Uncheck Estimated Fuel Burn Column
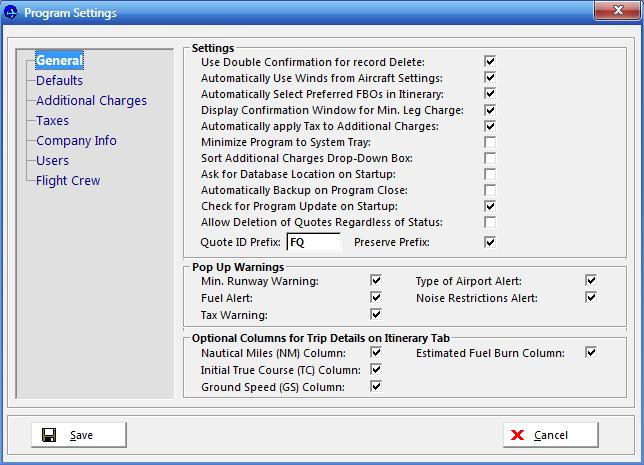Screen dimensions: 644x465 point(591,353)
